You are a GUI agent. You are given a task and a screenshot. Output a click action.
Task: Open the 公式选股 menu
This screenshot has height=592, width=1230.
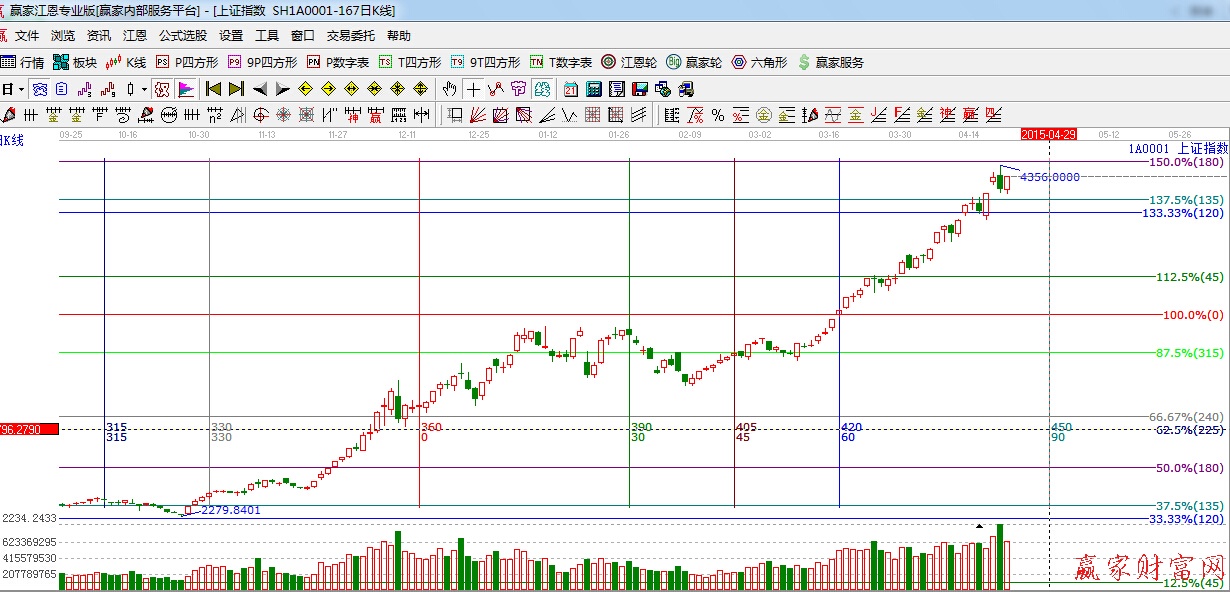pos(183,36)
